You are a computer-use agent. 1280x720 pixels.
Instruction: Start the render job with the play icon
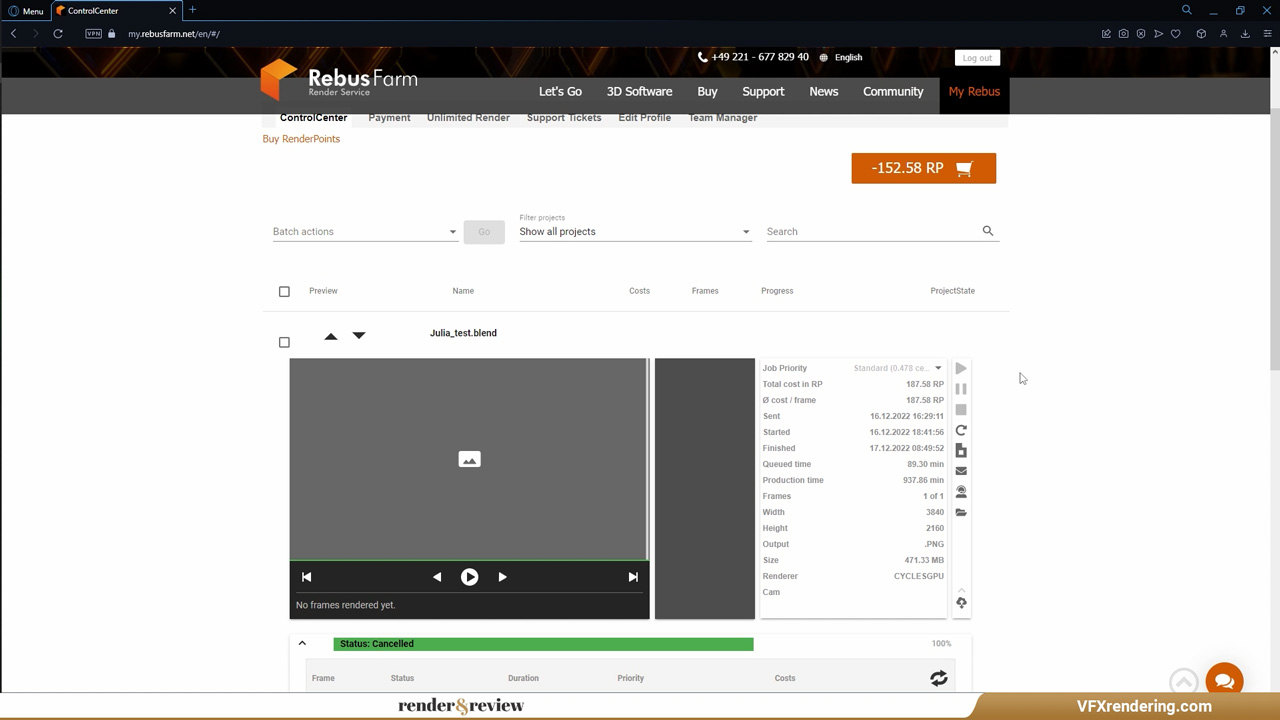[x=960, y=368]
